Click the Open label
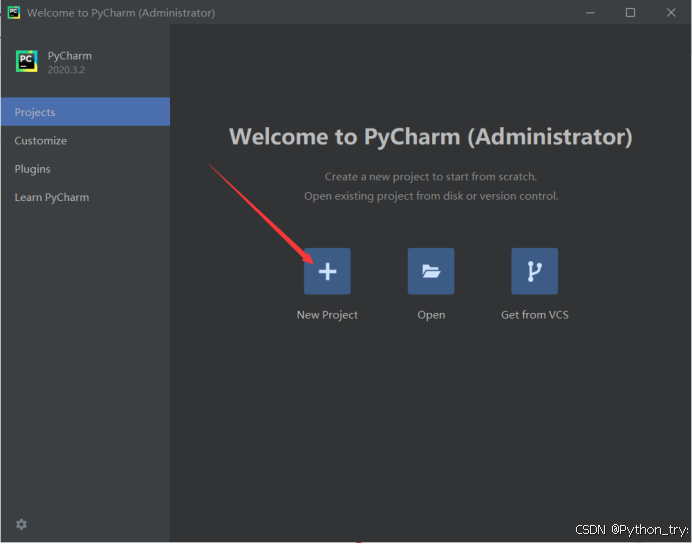 [x=431, y=315]
